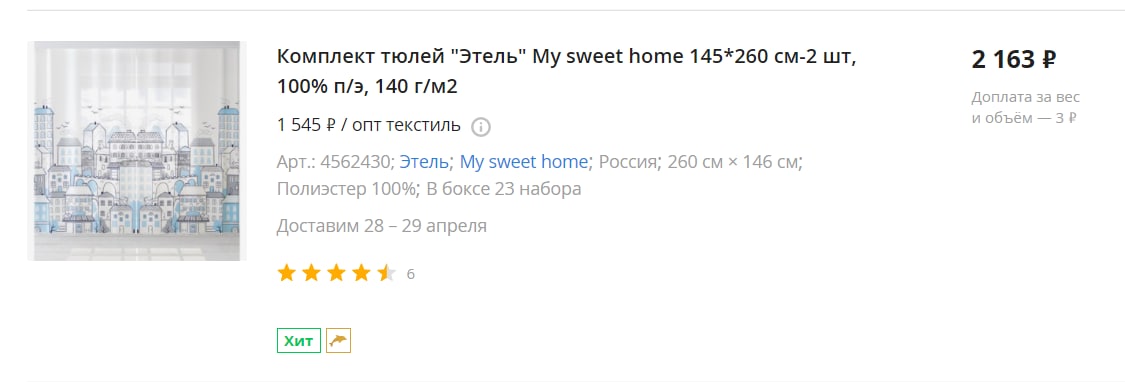
Task: Click the green Хит badge
Action: pos(298,341)
